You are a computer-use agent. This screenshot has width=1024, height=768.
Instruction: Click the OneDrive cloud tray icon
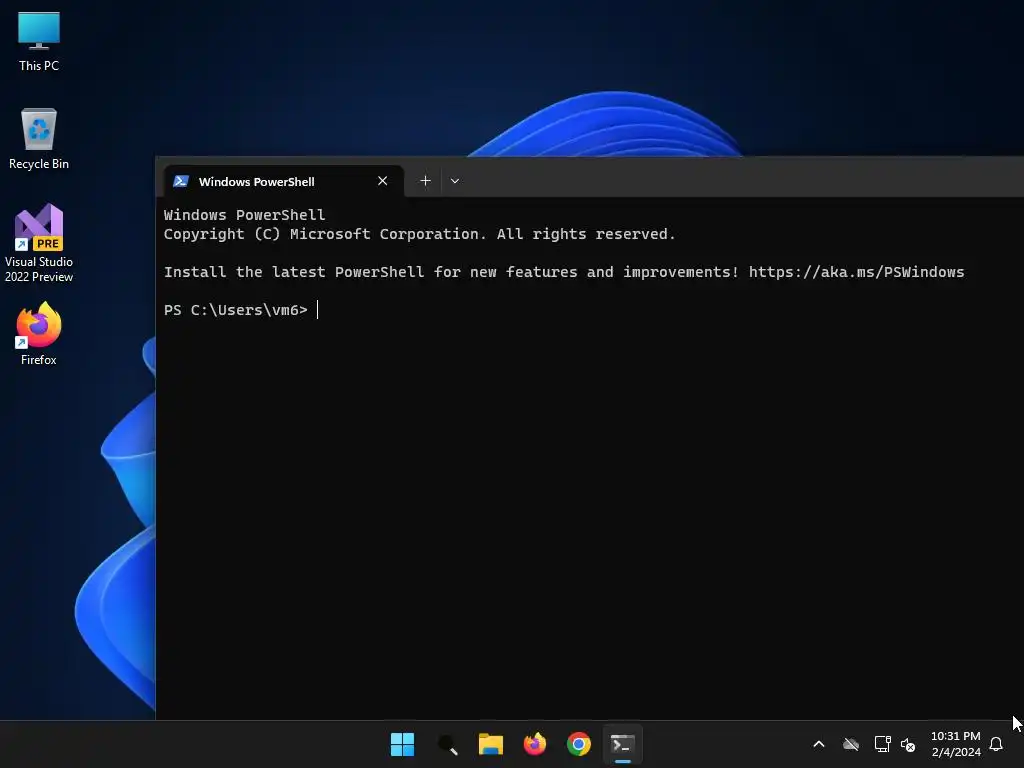[x=851, y=744]
